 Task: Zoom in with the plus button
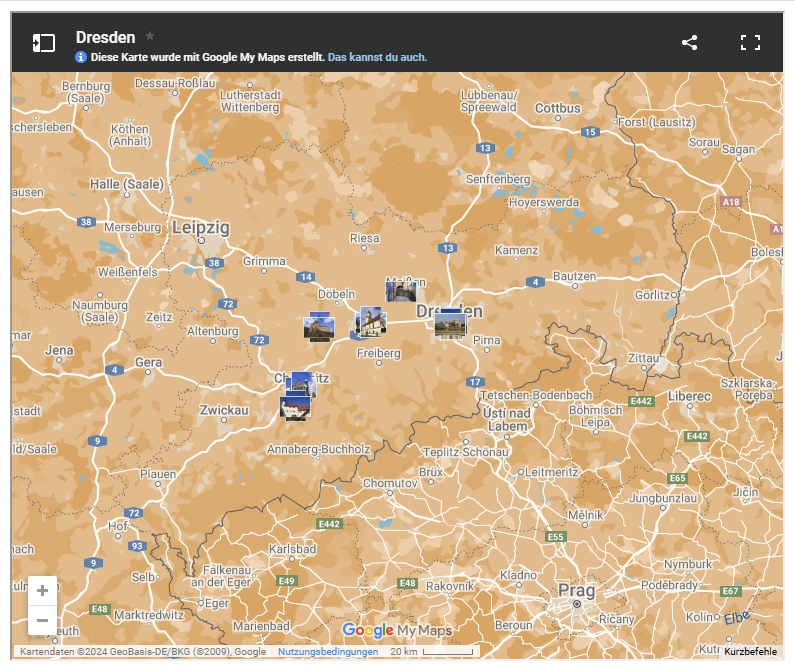pyautogui.click(x=42, y=591)
